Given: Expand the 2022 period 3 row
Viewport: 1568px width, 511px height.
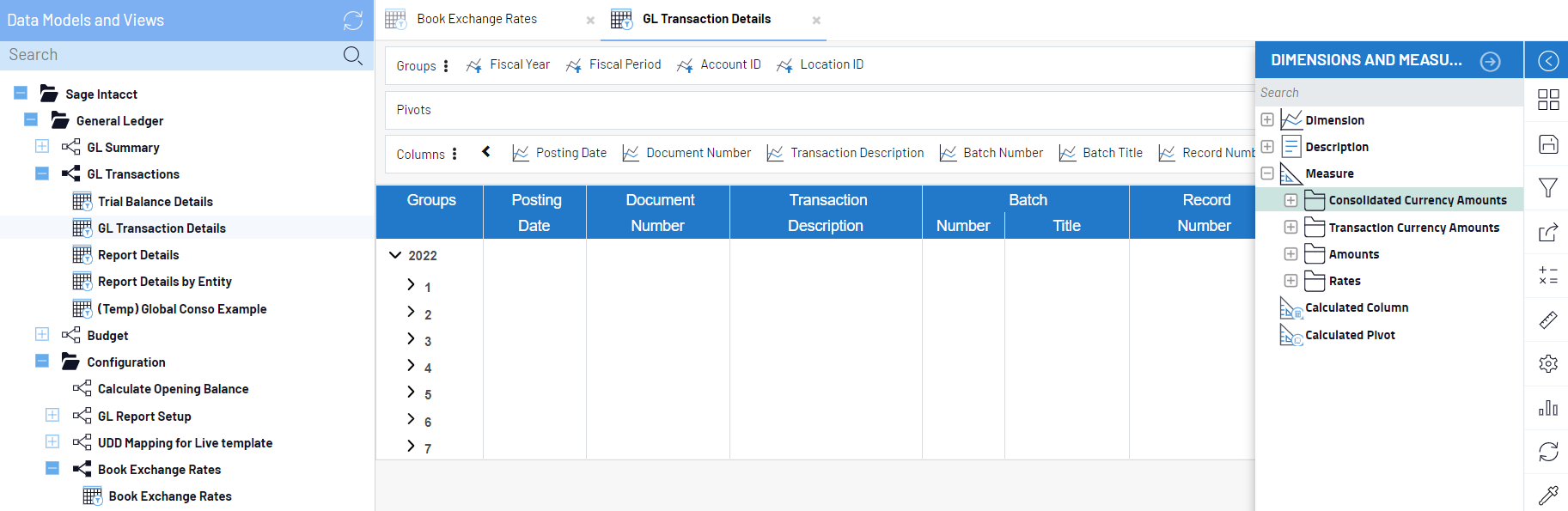Looking at the screenshot, I should coord(411,339).
